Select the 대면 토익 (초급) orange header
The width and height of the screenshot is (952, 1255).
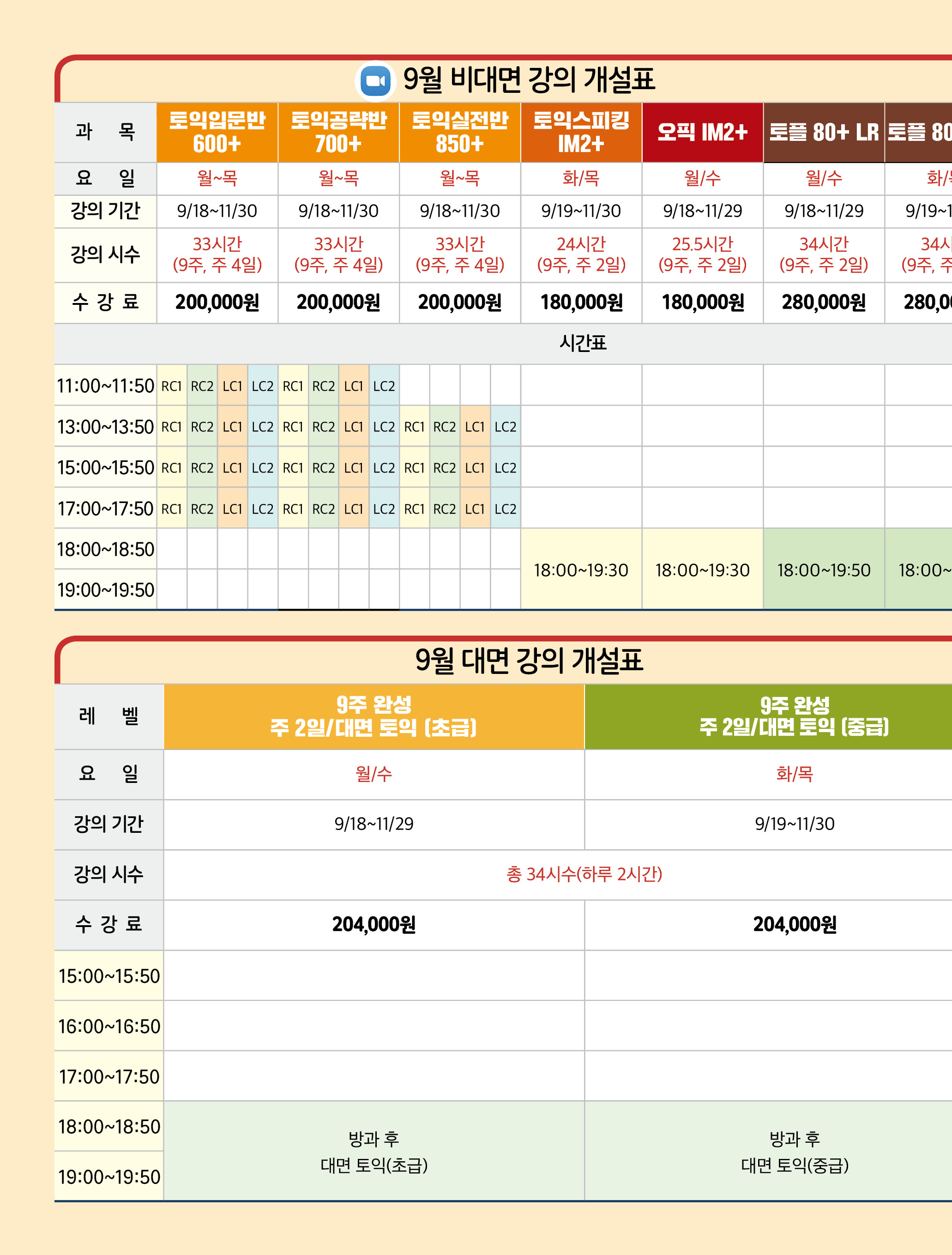[x=374, y=716]
